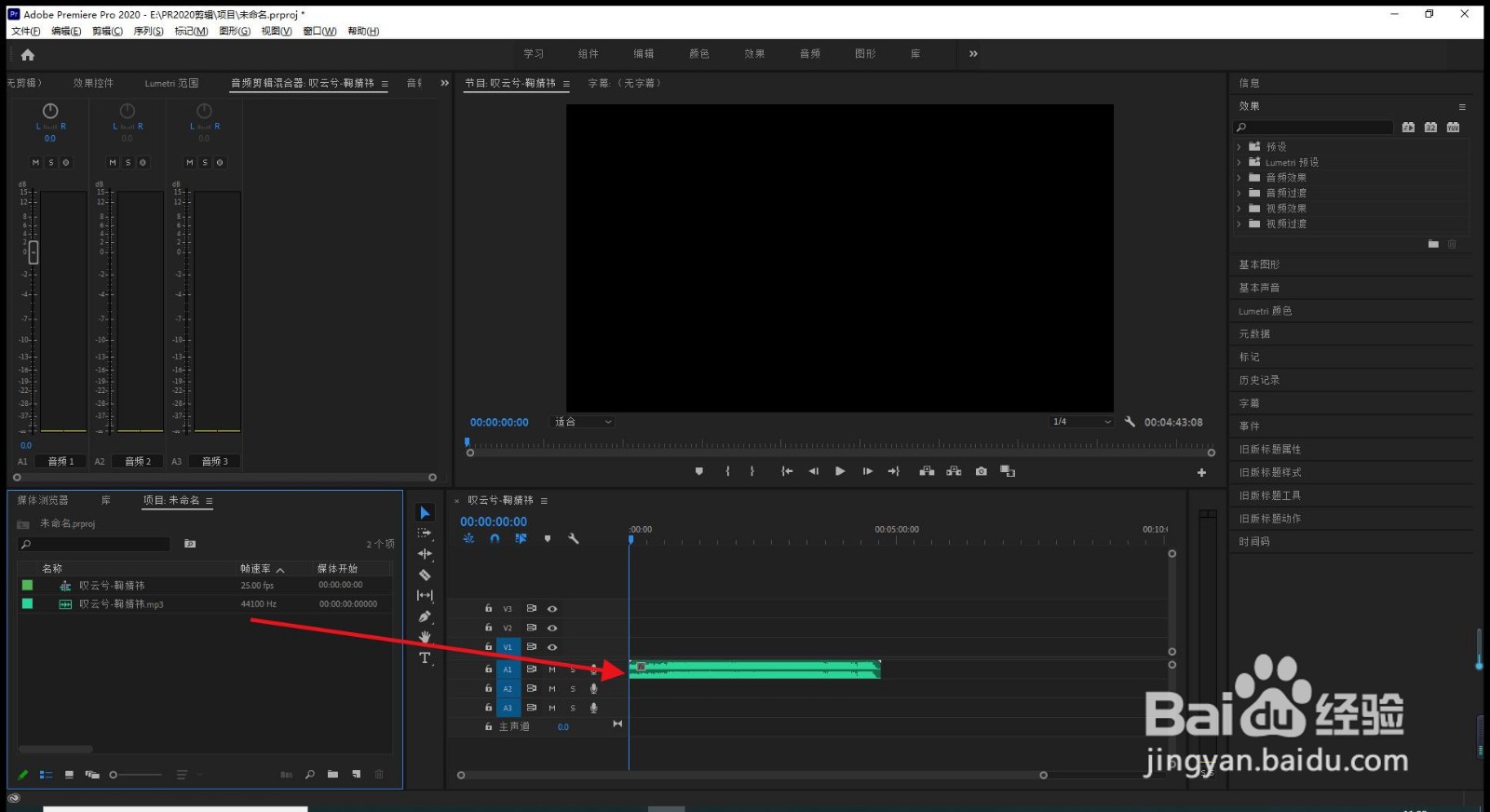Switch to Lumetri 范围 tab
This screenshot has width=1490, height=812.
tap(171, 83)
